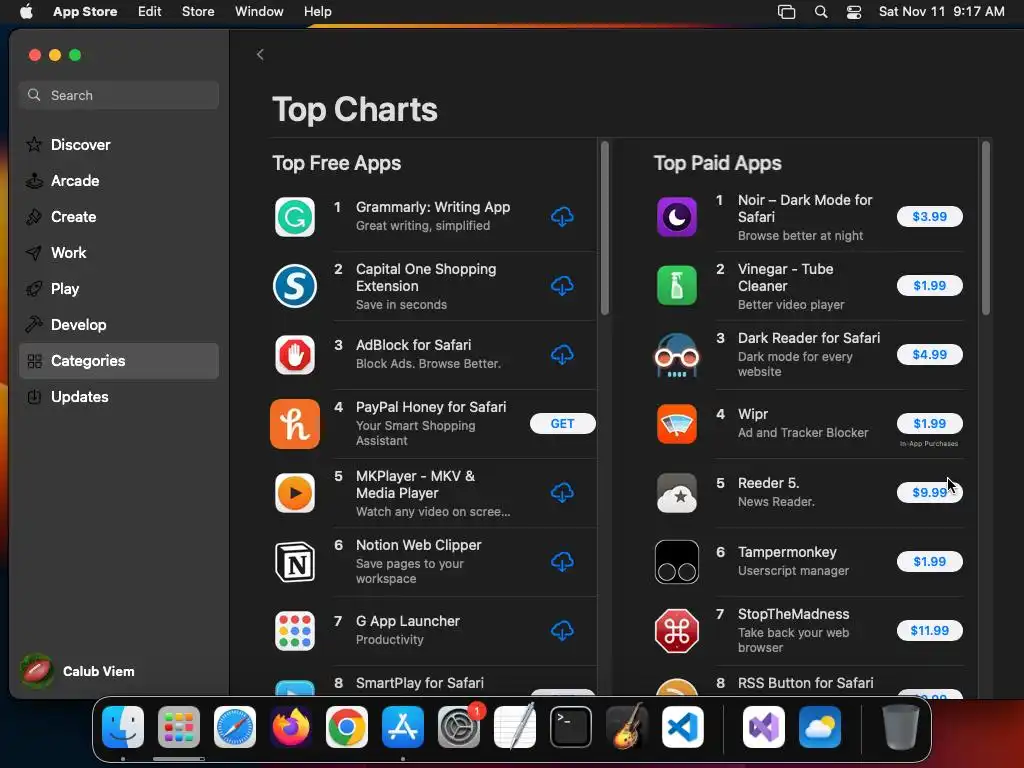Open the Develop sidebar section
This screenshot has height=768, width=1024.
(x=119, y=325)
